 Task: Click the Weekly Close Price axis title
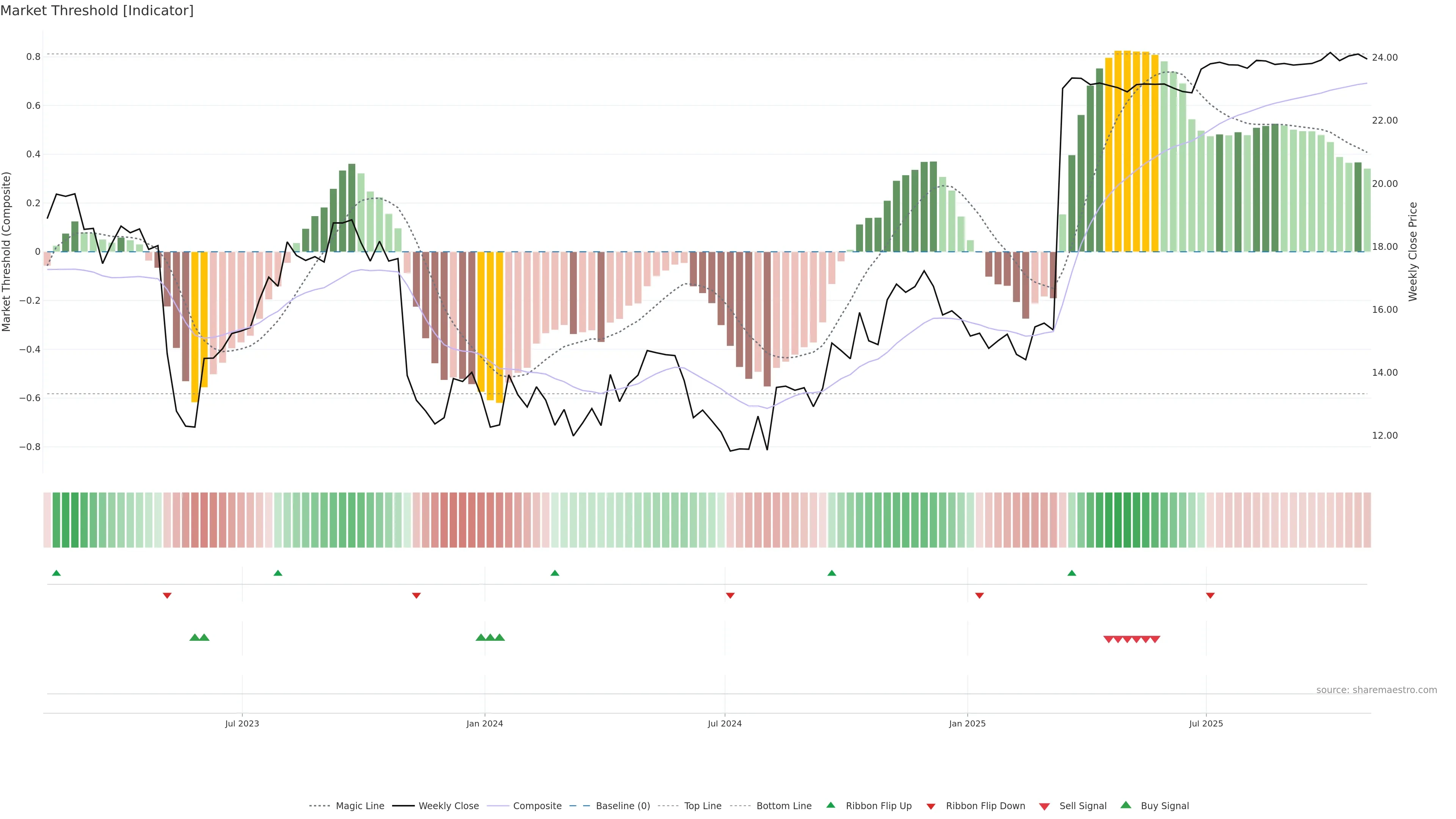tap(1412, 251)
